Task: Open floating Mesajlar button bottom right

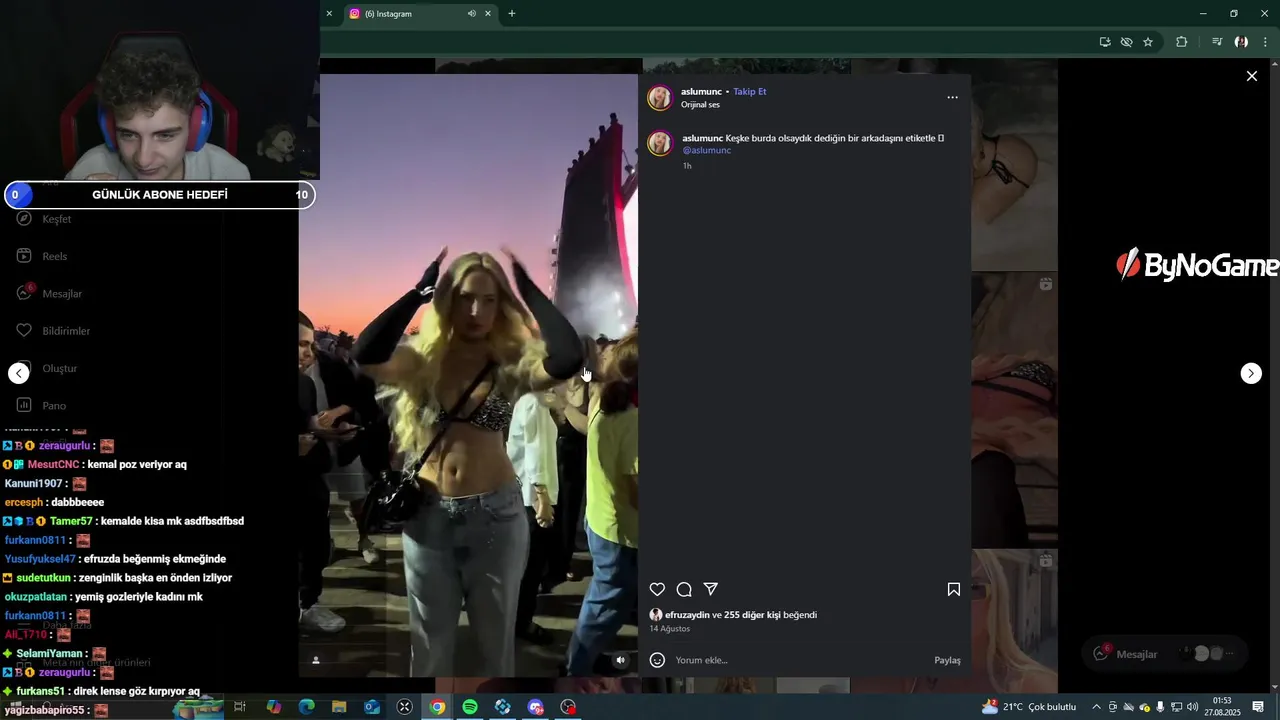Action: [1165, 654]
